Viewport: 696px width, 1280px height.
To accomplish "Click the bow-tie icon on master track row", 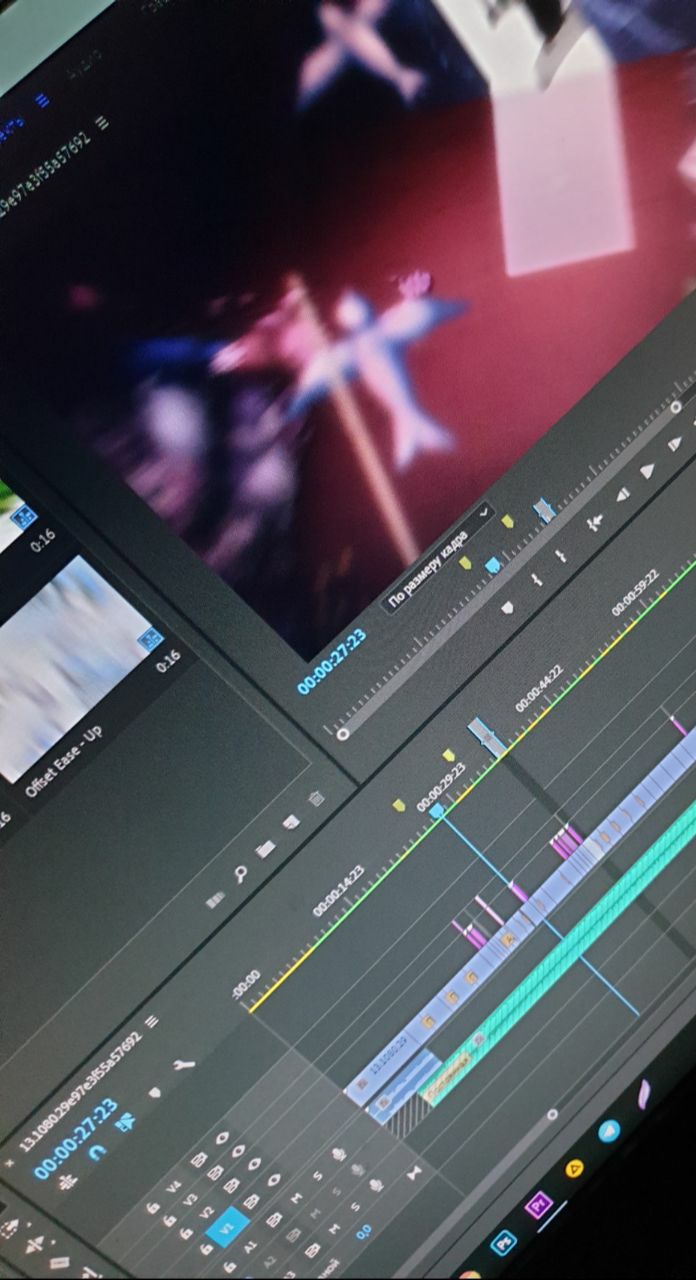I will 414,1172.
